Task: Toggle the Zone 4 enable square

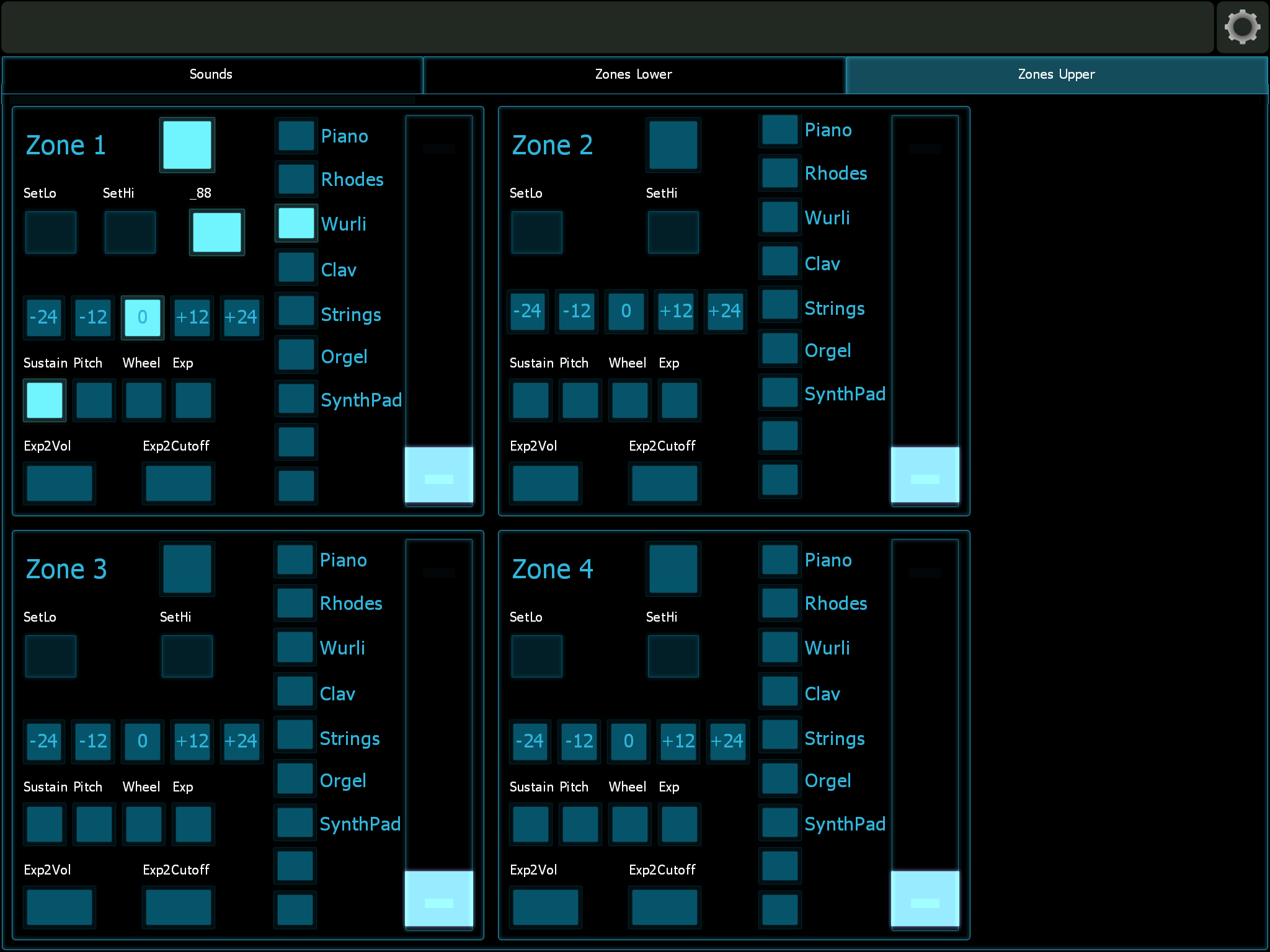Action: point(673,569)
